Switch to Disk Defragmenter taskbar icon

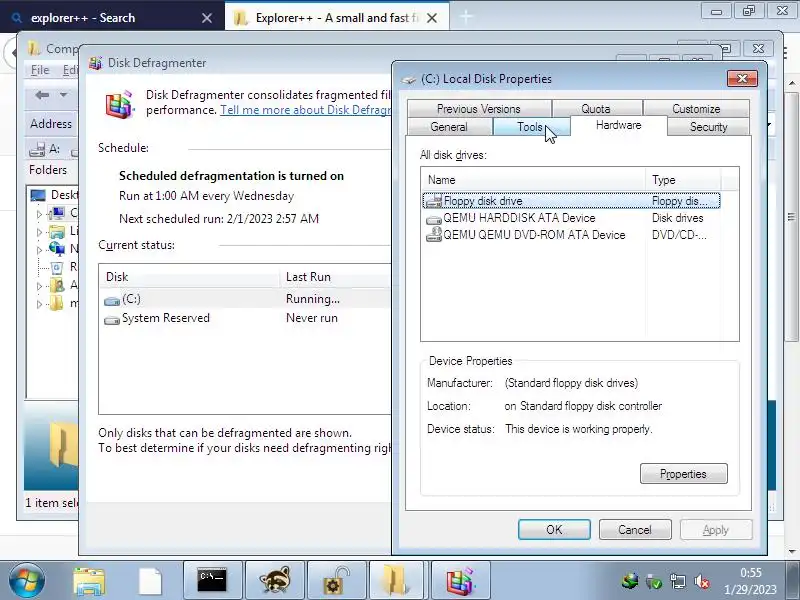[460, 581]
